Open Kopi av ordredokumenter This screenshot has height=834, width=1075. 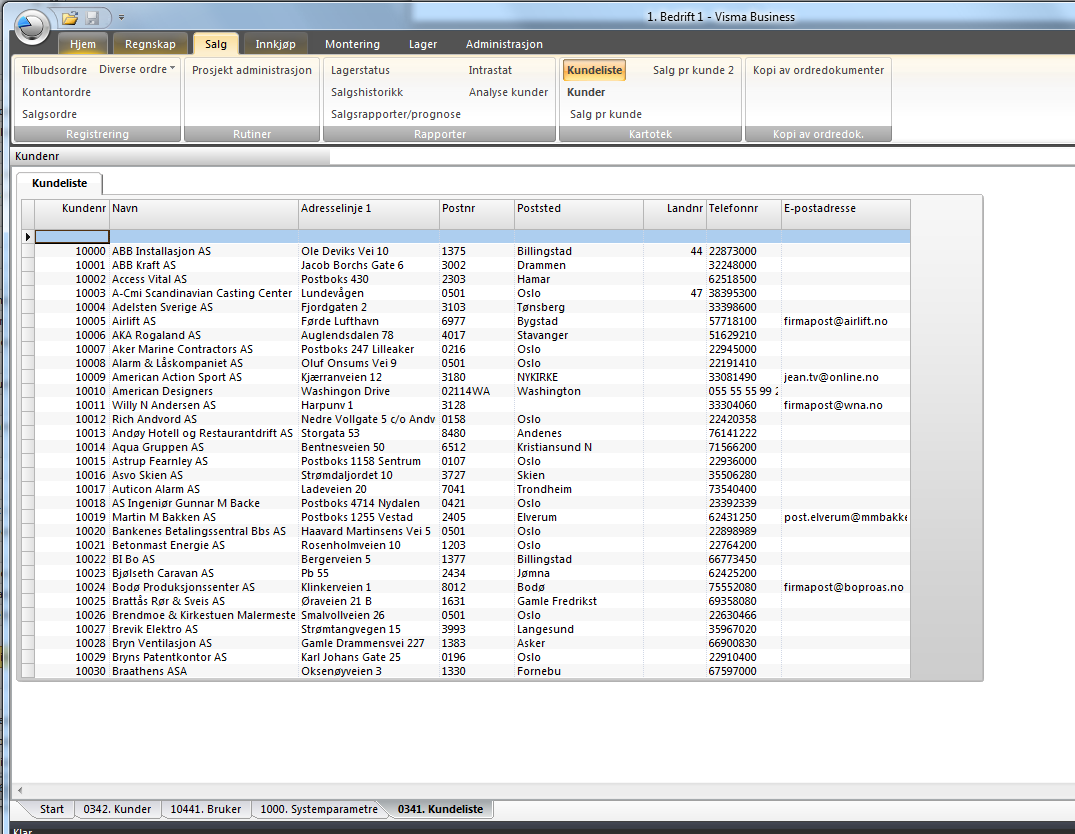[818, 70]
